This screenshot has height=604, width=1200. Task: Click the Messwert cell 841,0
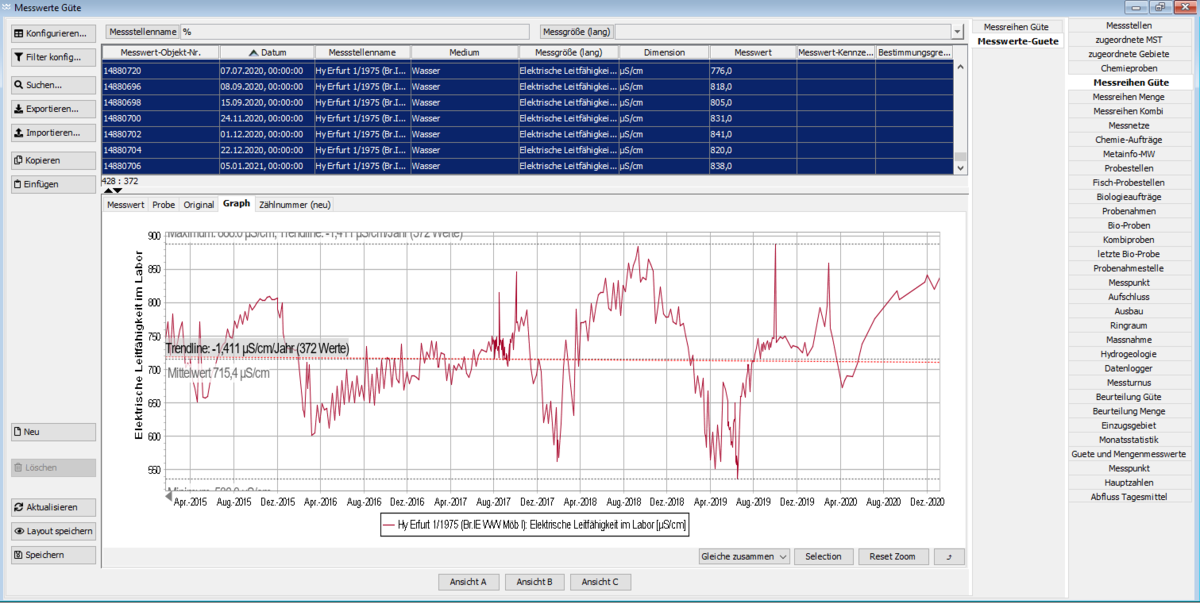click(752, 134)
